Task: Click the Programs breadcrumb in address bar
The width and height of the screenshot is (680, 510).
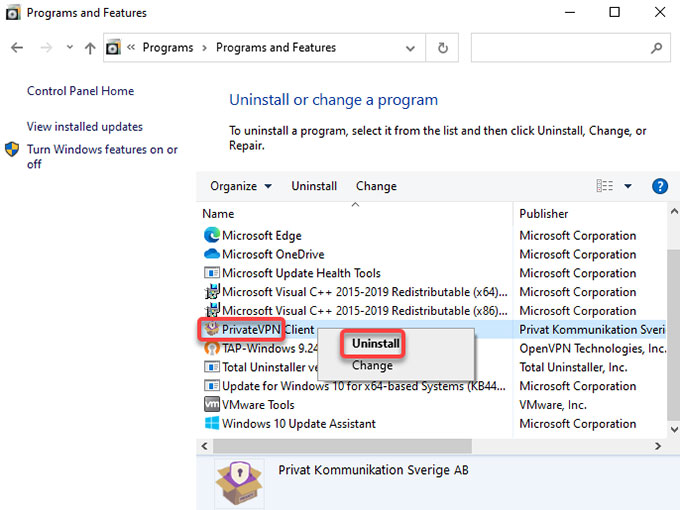Action: [168, 47]
